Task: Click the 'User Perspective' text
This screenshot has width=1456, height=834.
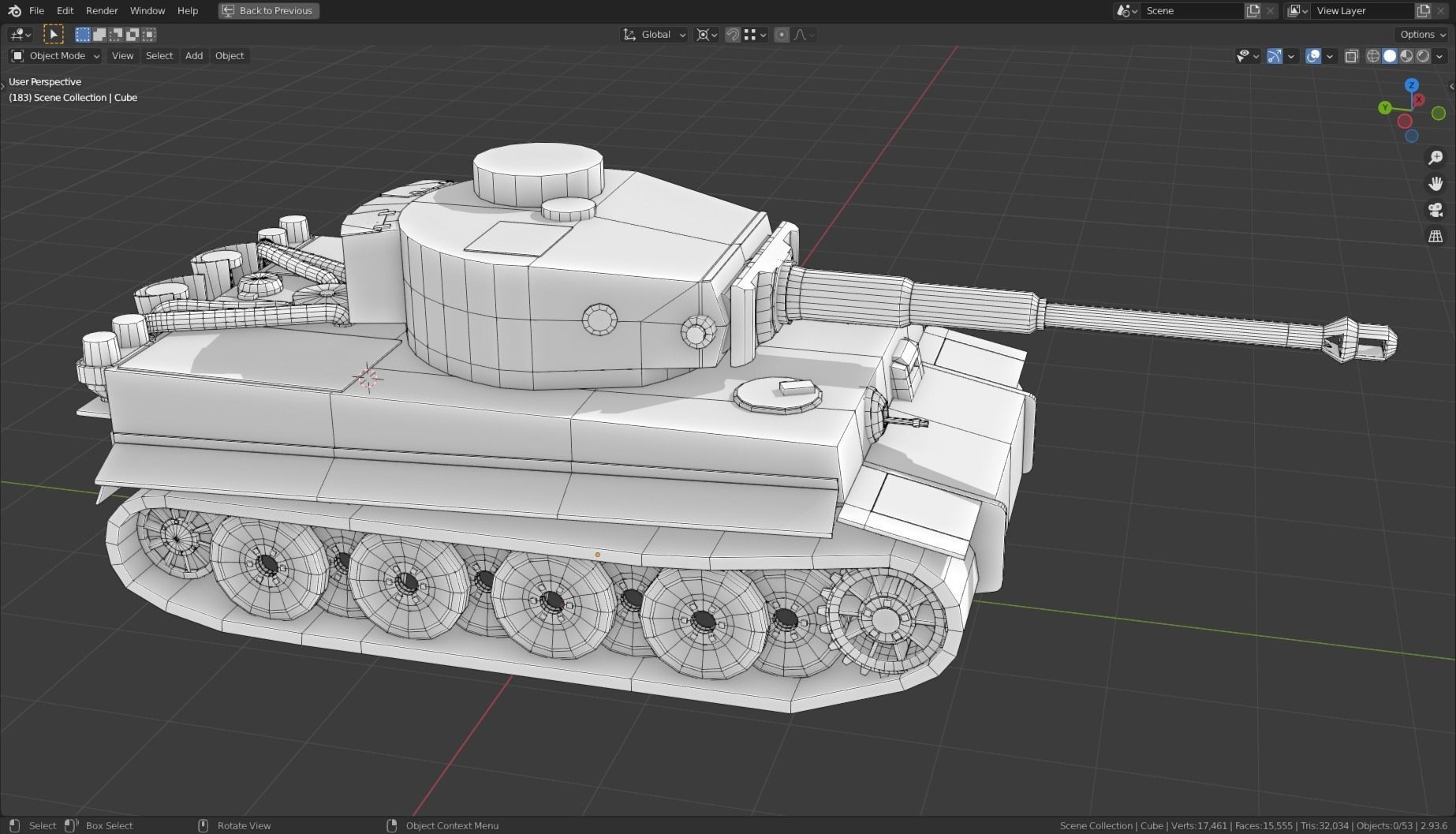Action: click(x=45, y=81)
